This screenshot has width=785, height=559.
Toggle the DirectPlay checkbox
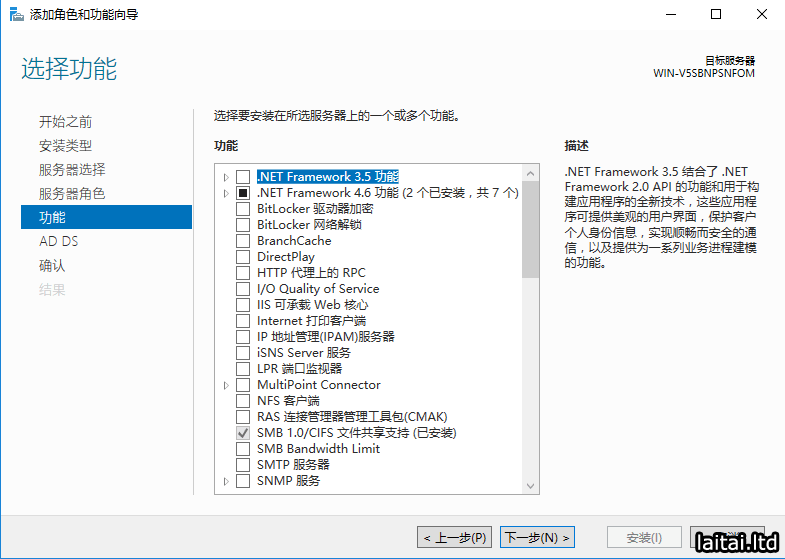pos(243,257)
